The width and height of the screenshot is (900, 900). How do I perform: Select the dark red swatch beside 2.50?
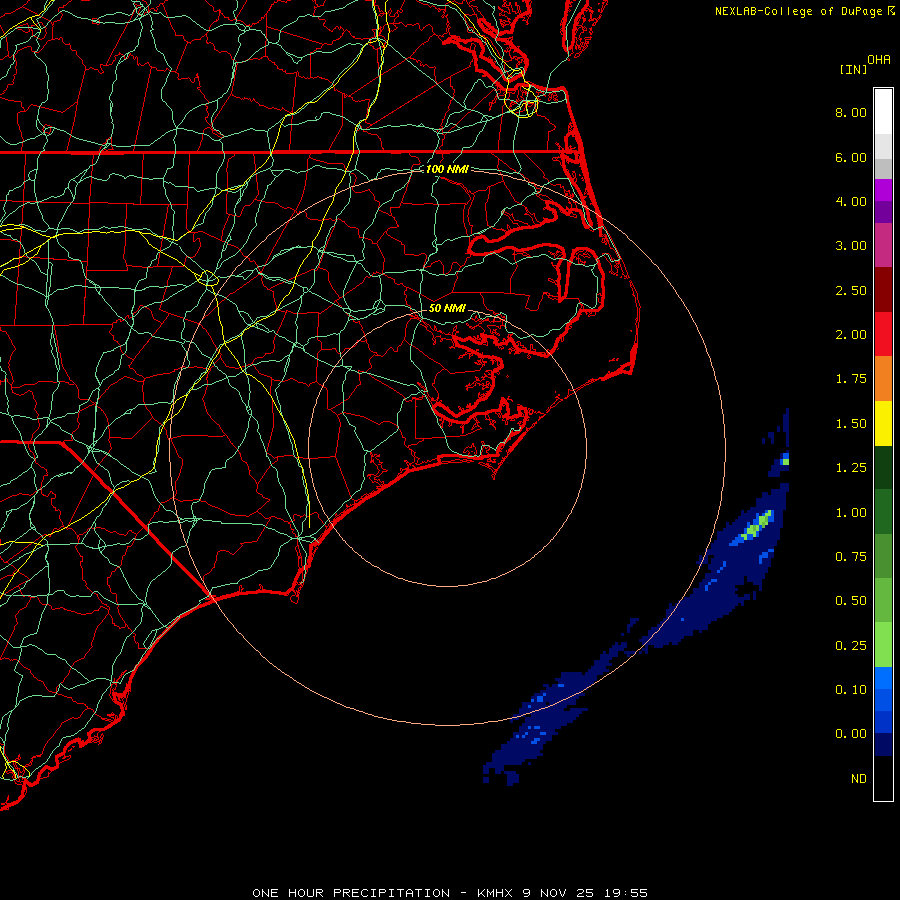pyautogui.click(x=883, y=290)
